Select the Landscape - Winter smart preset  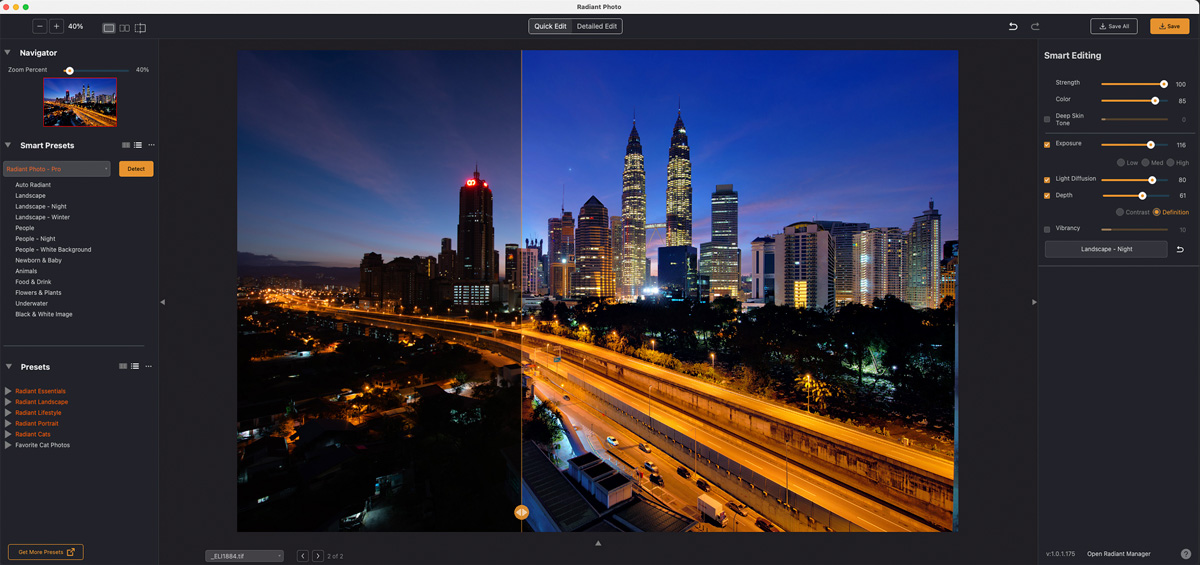coord(42,217)
